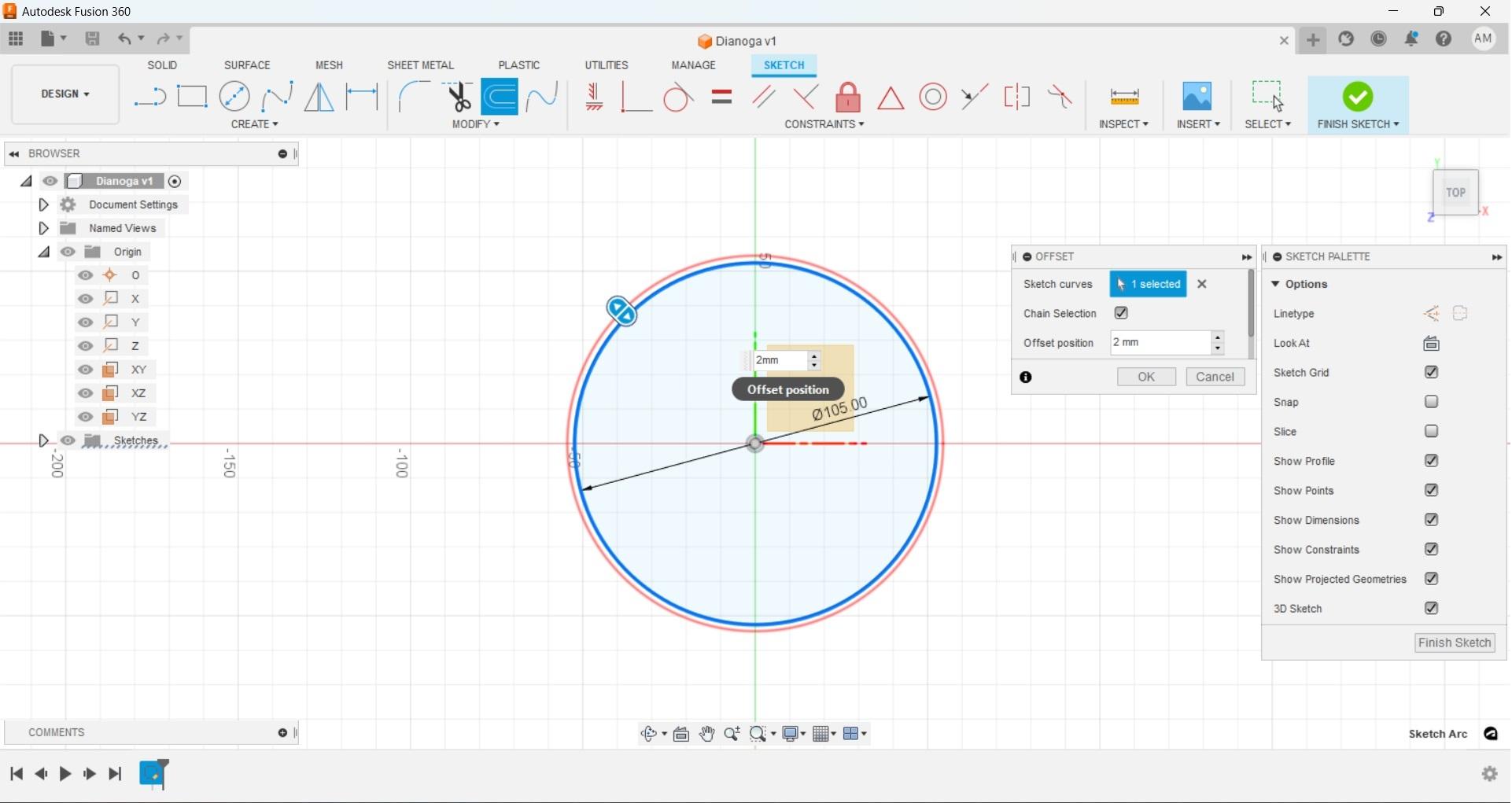1512x803 pixels.
Task: Toggle the Chain Selection checkbox
Action: [x=1121, y=313]
